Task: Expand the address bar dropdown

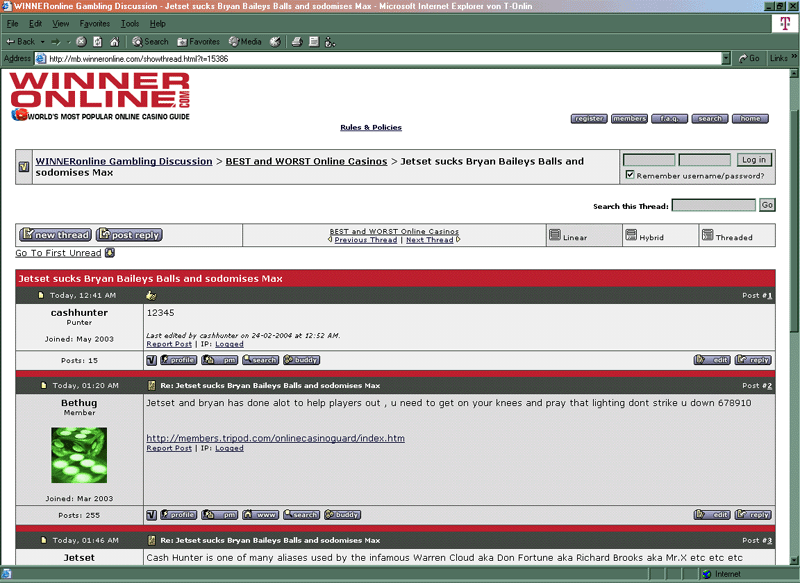Action: 726,59
